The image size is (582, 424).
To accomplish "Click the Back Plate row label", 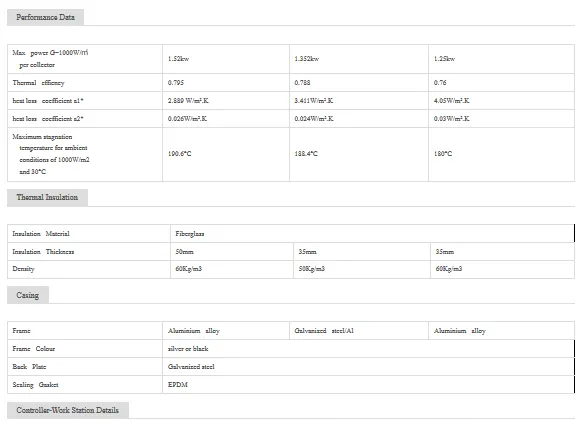I will tap(29, 367).
